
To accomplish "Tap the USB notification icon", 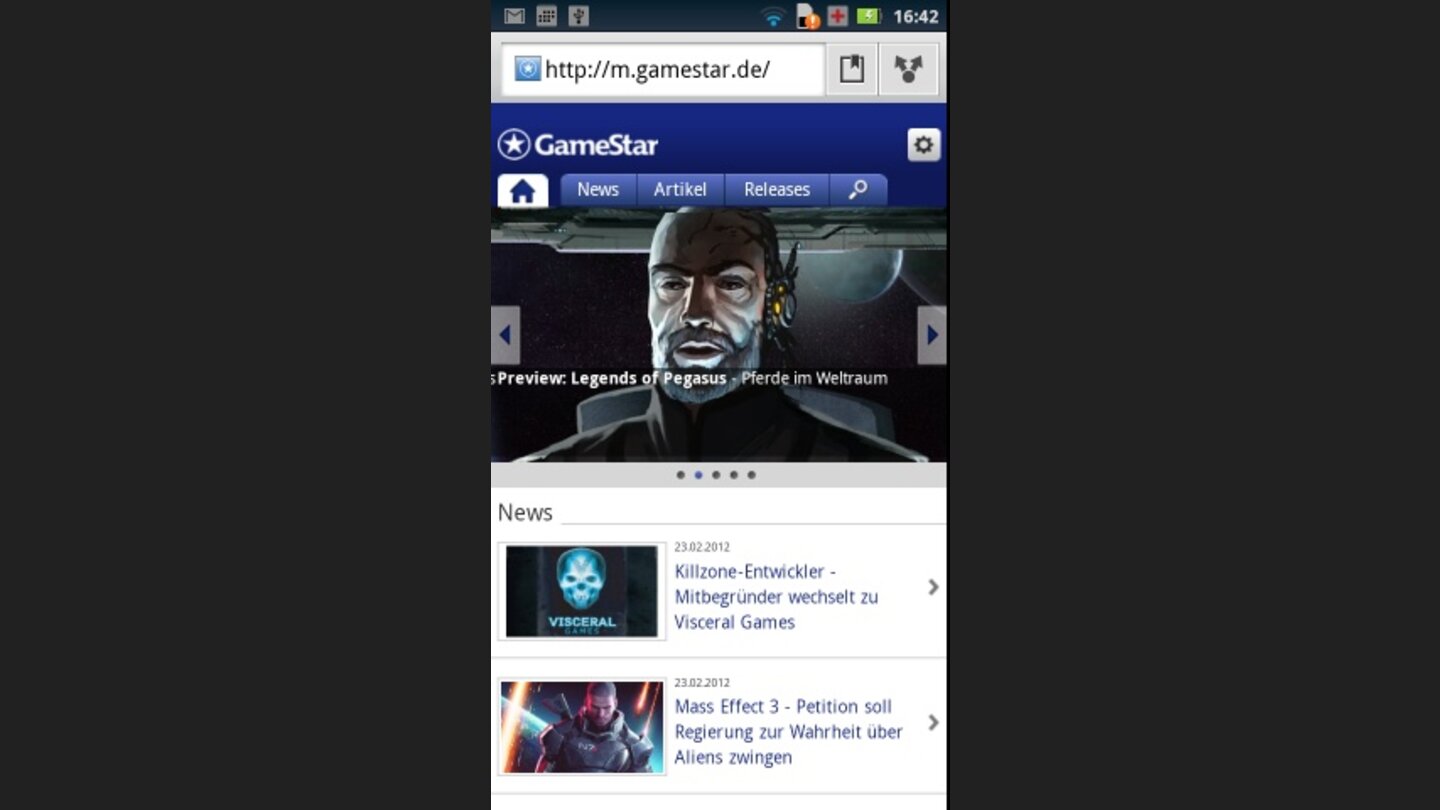I will (578, 16).
